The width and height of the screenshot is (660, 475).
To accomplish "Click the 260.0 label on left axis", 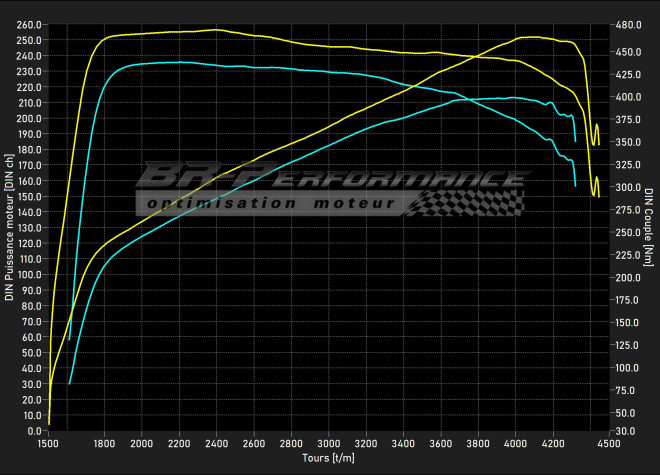I will pyautogui.click(x=29, y=25).
